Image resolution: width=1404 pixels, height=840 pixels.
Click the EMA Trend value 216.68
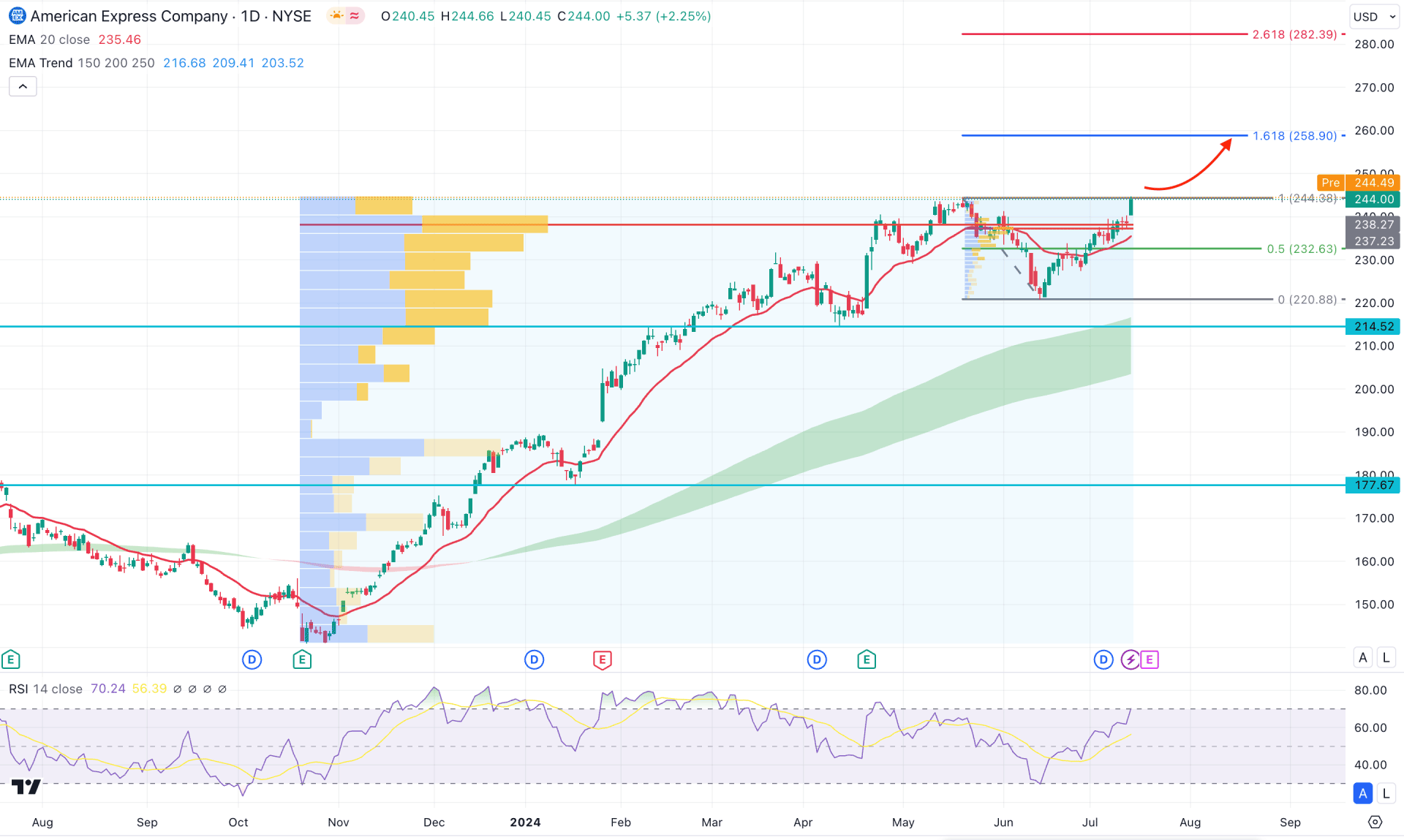(x=184, y=63)
